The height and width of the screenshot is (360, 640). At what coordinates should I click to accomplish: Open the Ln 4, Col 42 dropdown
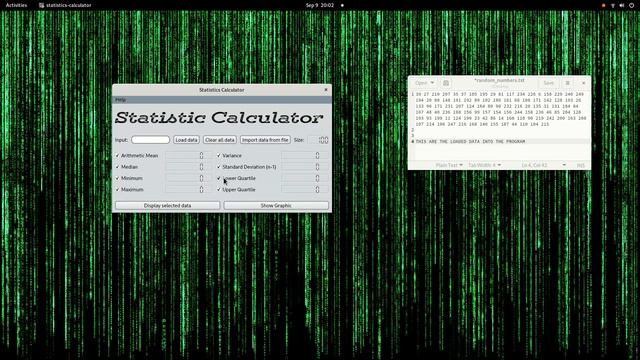coord(544,165)
